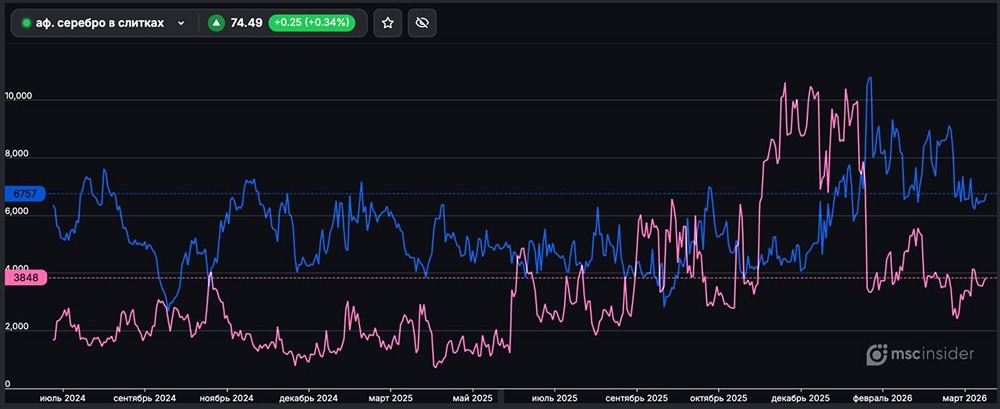Add instrument to favorites with star icon
This screenshot has height=409, width=1000.
tap(388, 22)
